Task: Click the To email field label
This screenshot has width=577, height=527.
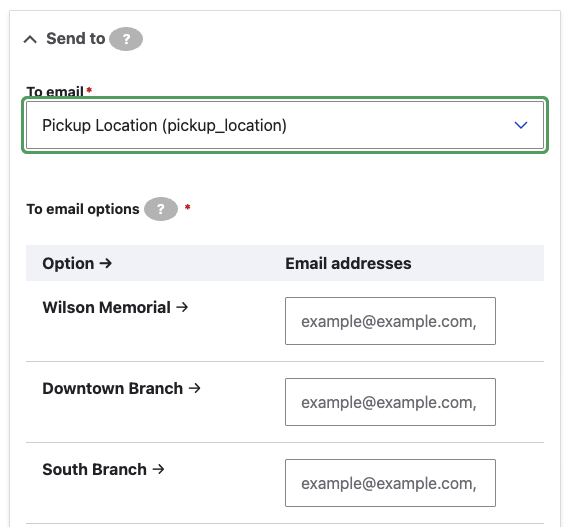Action: (x=55, y=91)
